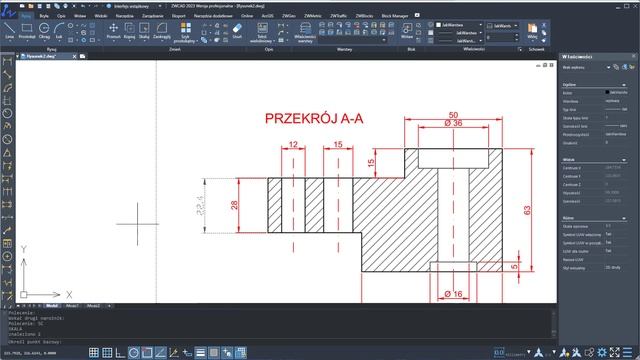Collapse the Ogólne section in properties panel
The height and width of the screenshot is (360, 640).
[624, 85]
